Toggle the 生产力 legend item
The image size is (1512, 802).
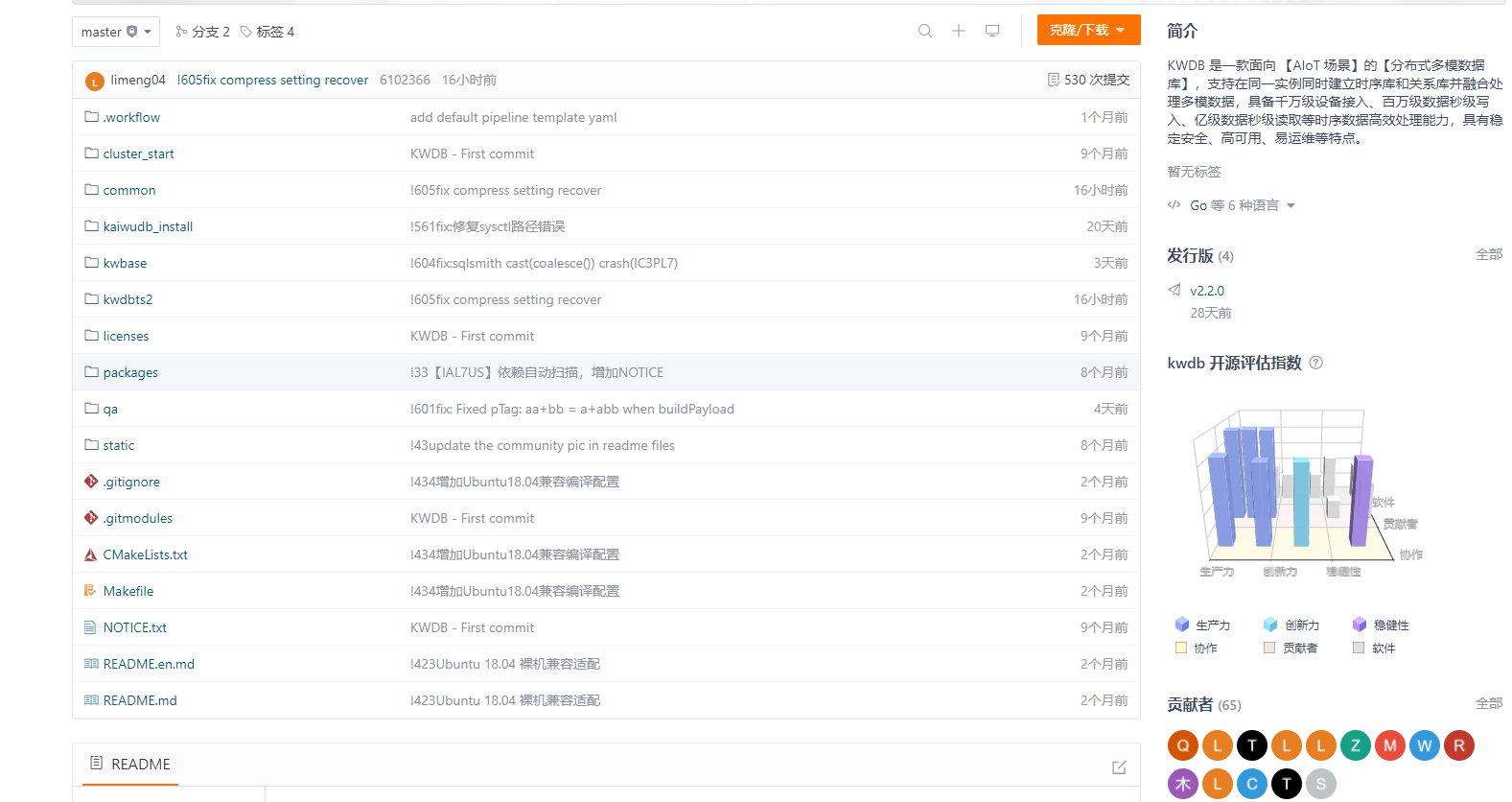(1202, 625)
